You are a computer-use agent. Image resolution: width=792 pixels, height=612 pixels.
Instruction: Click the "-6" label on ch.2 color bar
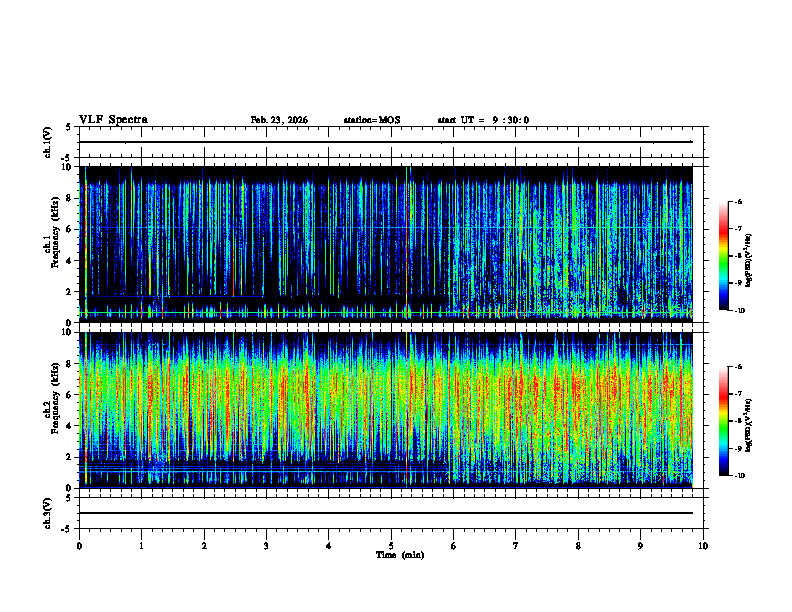pyautogui.click(x=738, y=367)
